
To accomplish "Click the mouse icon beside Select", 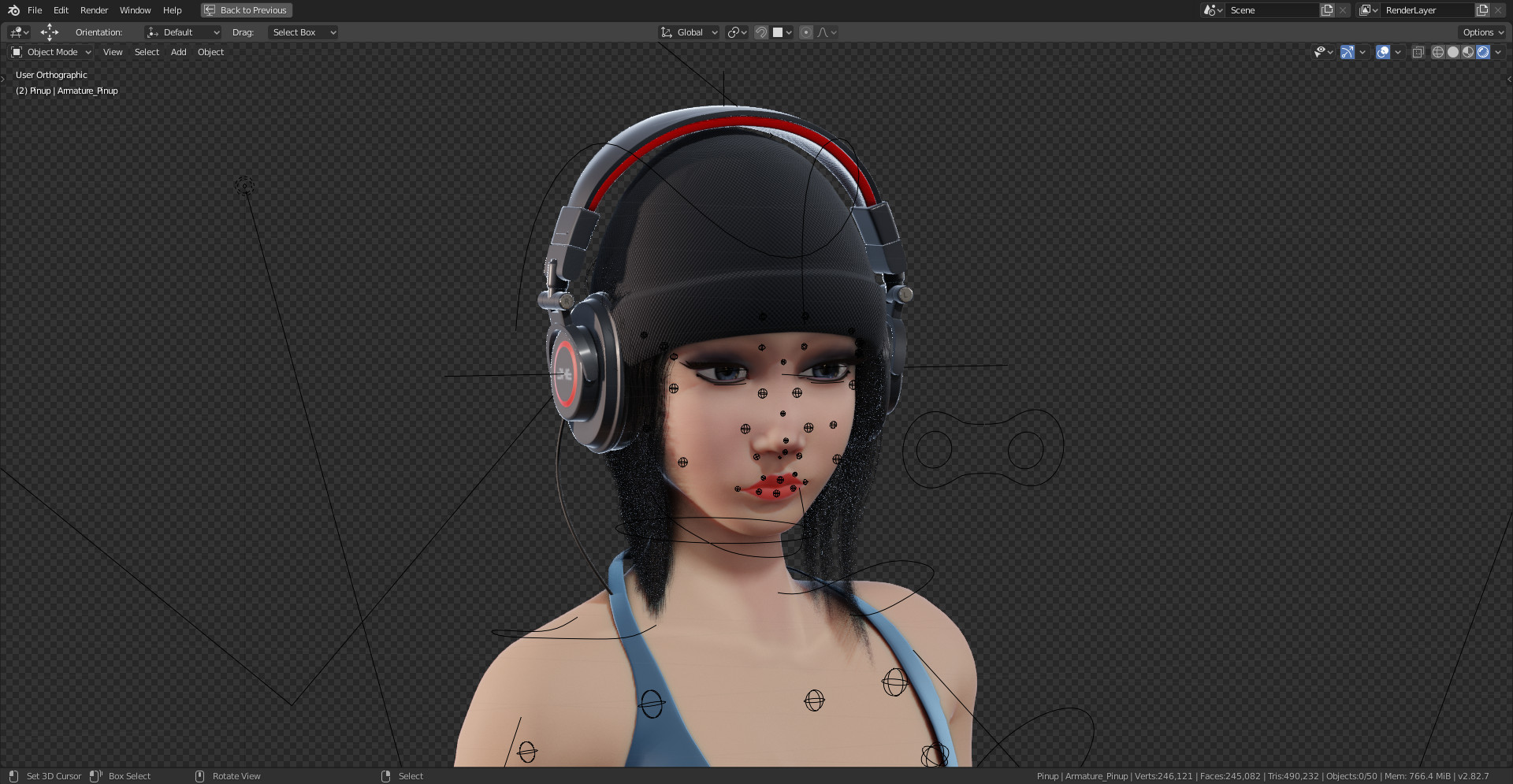I will tap(385, 776).
